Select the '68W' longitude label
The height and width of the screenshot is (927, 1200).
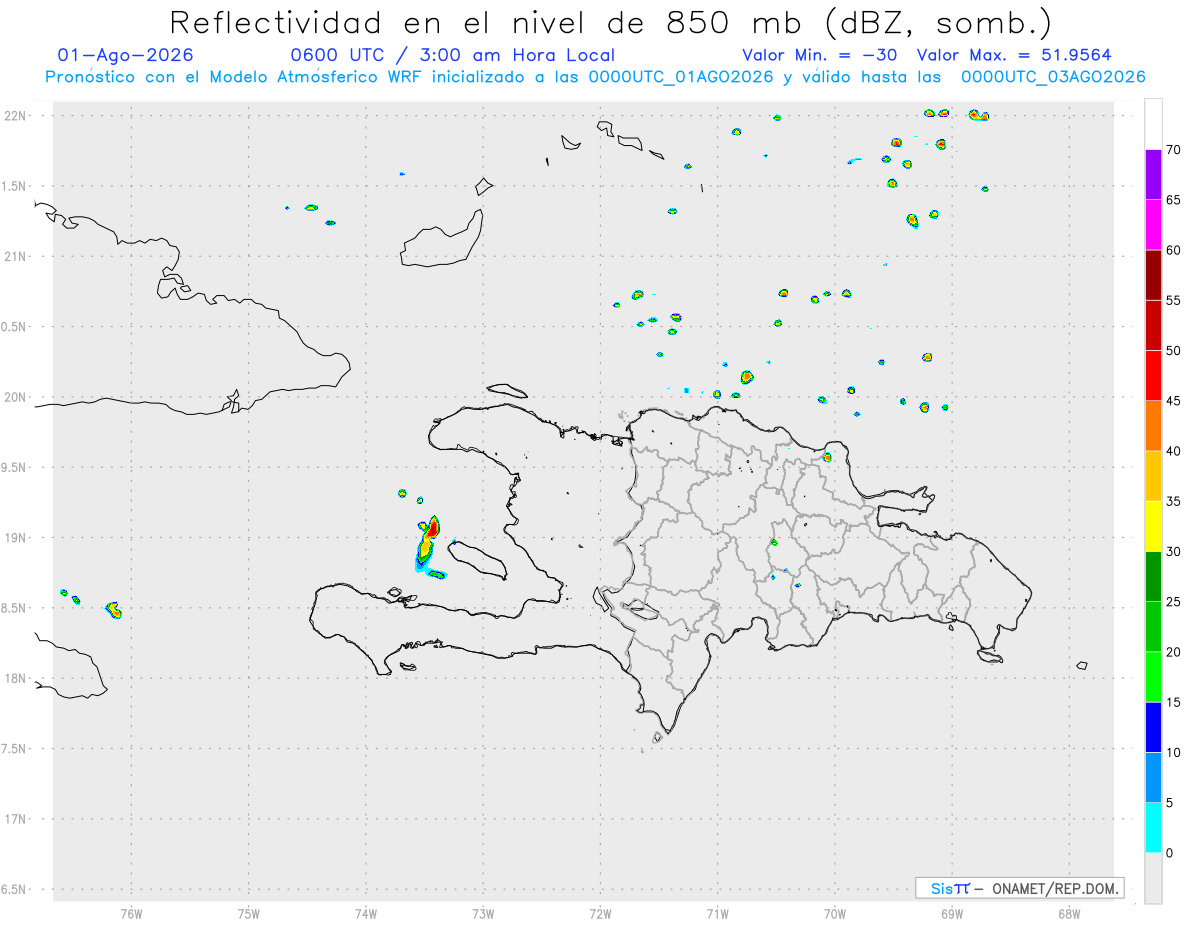coord(1068,913)
